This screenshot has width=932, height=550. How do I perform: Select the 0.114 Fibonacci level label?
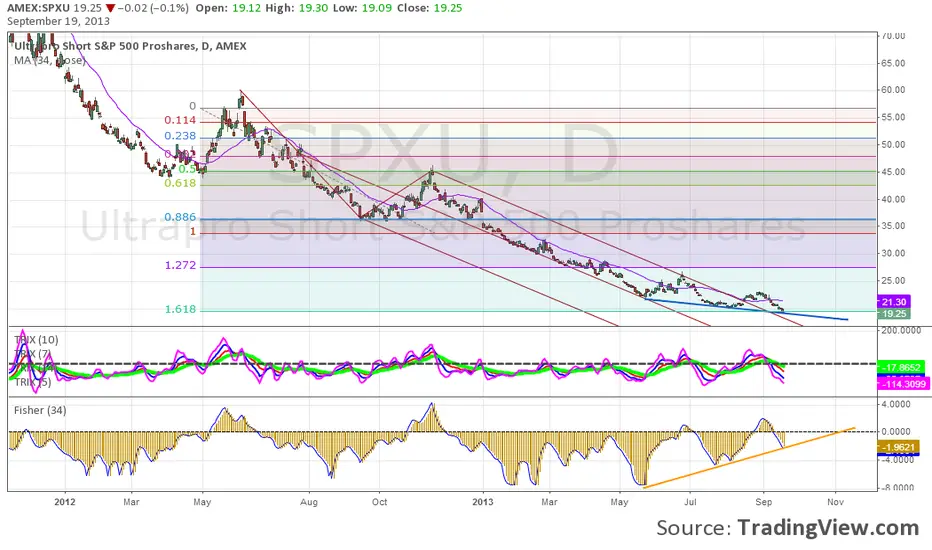pos(180,121)
